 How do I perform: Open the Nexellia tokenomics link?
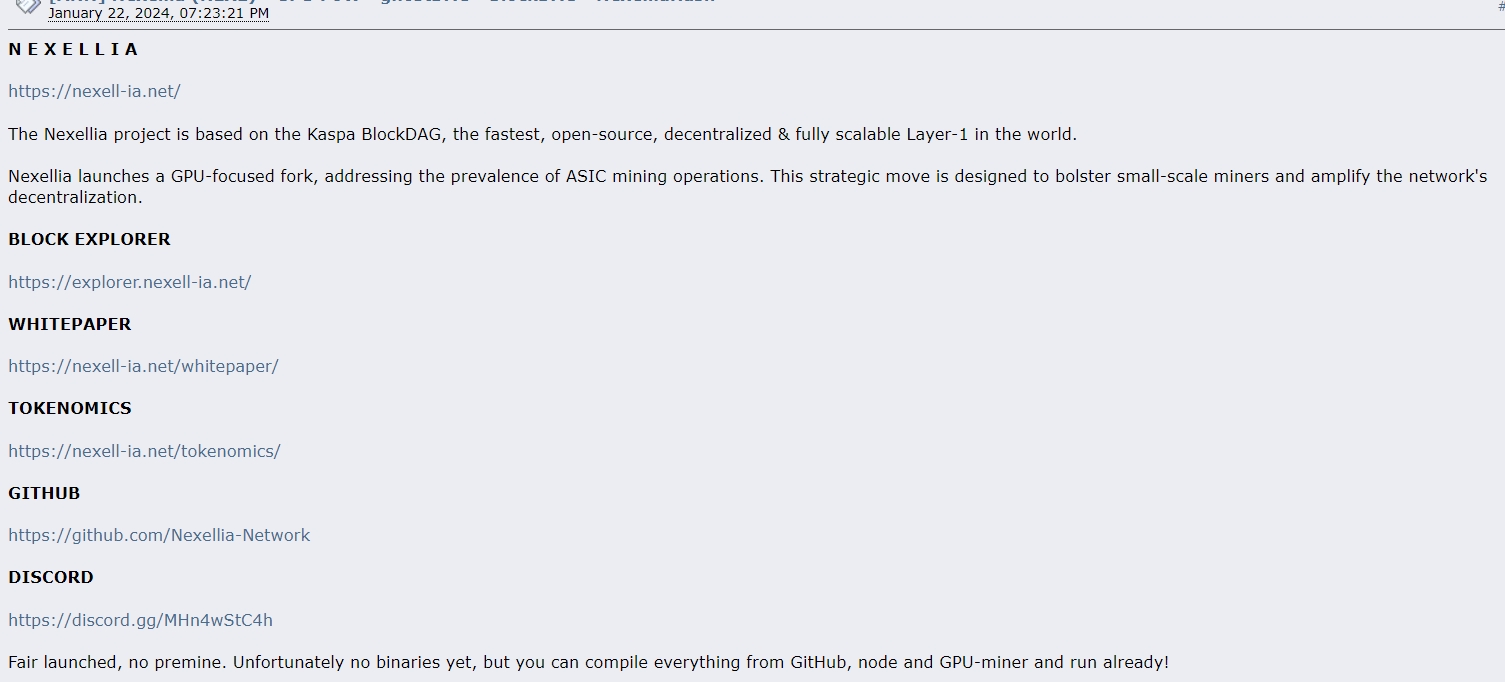point(144,451)
